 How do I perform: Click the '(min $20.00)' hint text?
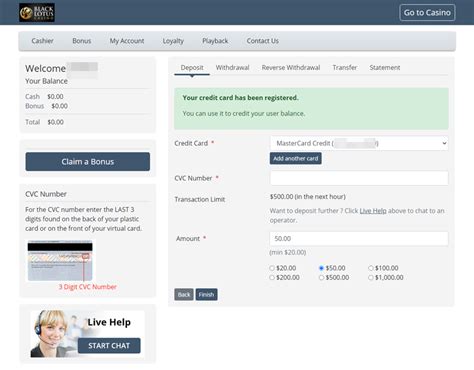[288, 252]
